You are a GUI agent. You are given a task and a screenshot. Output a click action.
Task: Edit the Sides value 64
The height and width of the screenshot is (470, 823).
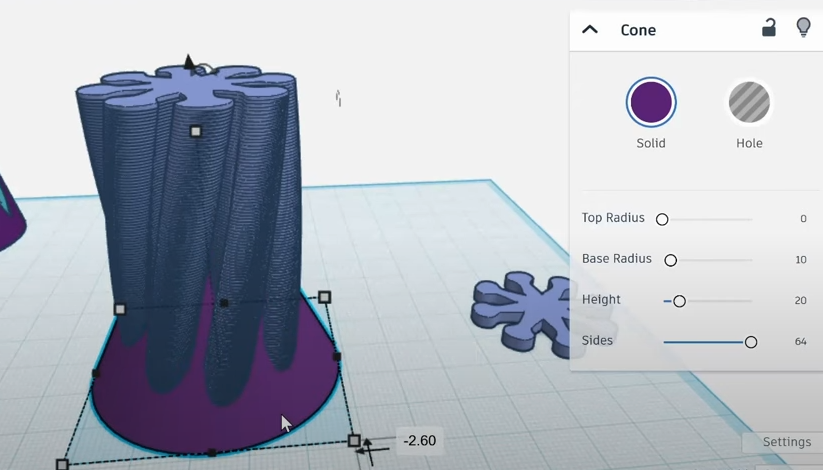[x=800, y=341]
